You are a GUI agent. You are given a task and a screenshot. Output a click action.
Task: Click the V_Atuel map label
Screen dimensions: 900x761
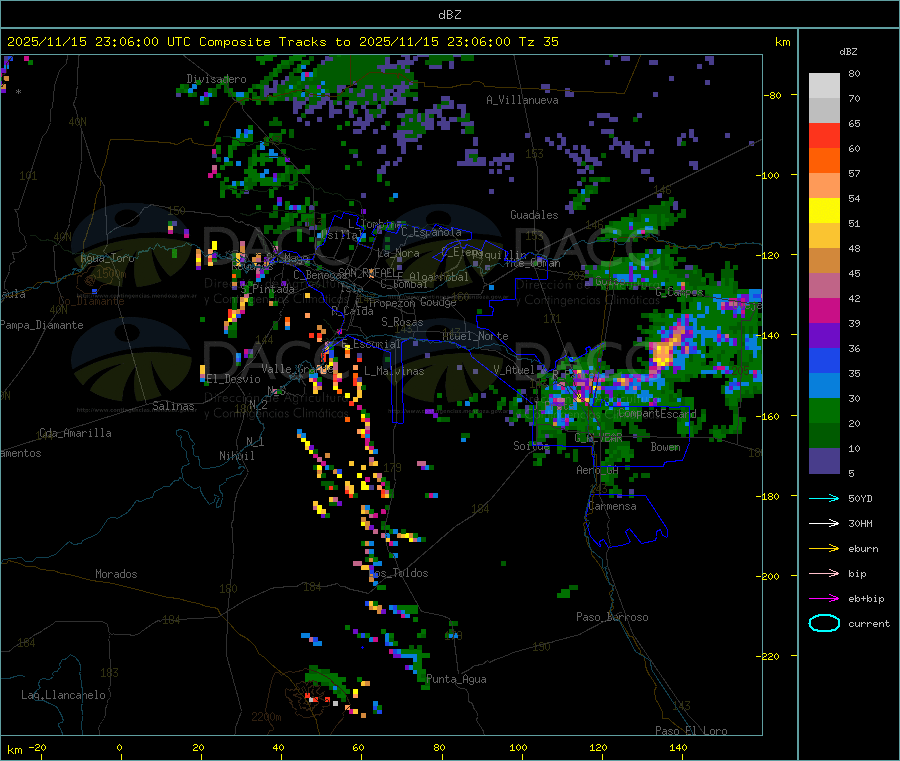pos(514,370)
